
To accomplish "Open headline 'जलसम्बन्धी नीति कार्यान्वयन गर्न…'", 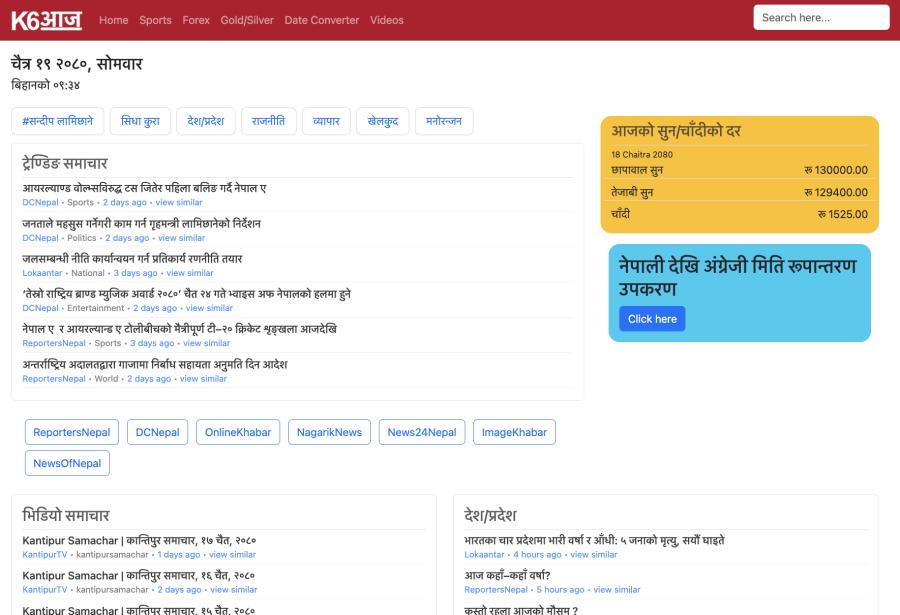I will pos(132,258).
